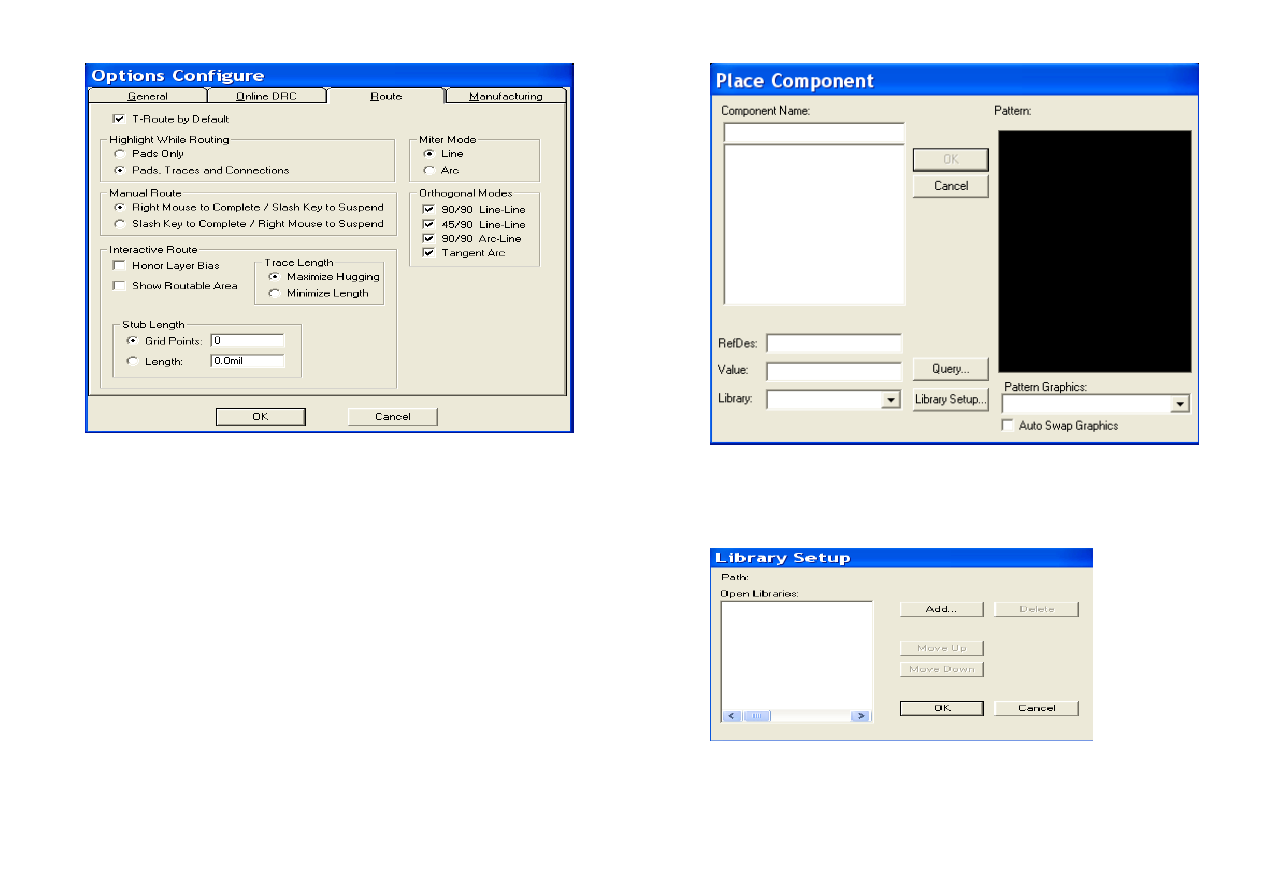
Task: Enable Auto Swap Graphics checkbox
Action: (1007, 425)
